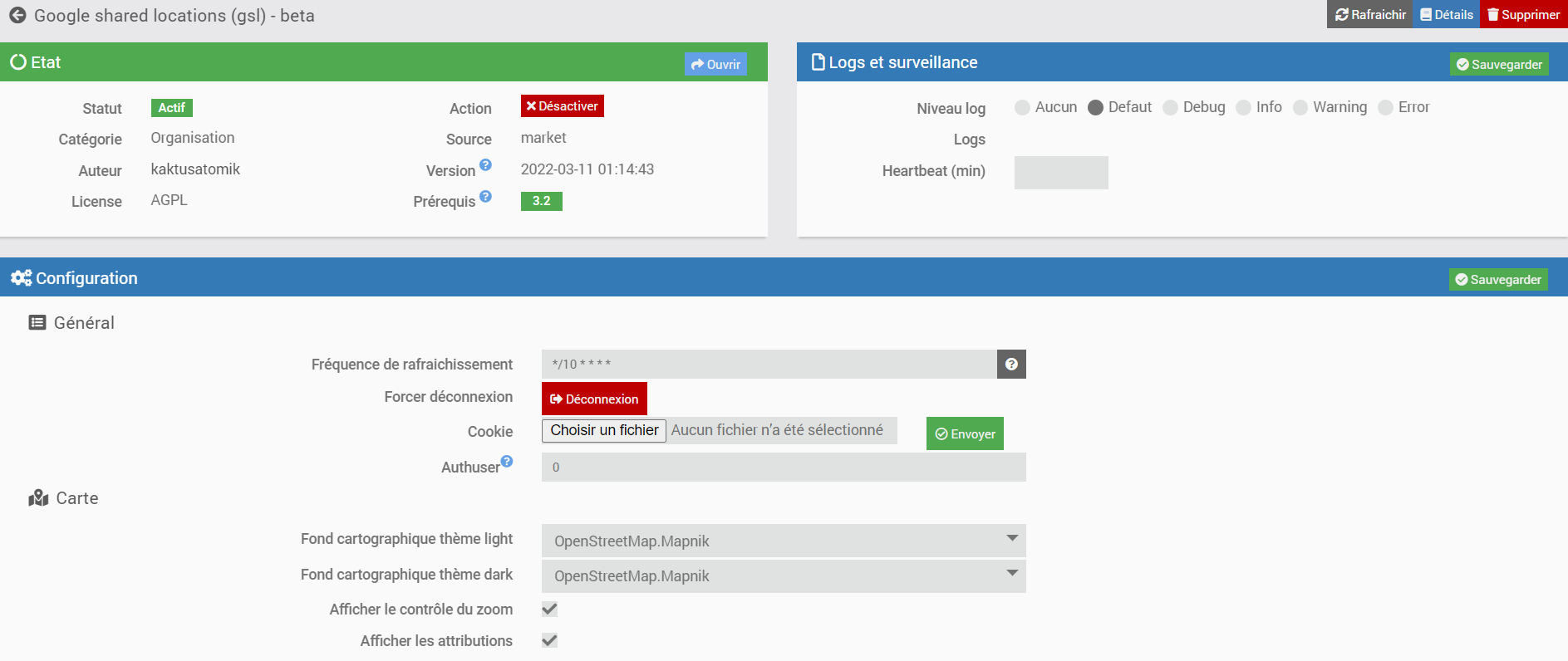Toggle Afficher le contrôle du zoom checkbox
This screenshot has height=661, width=1568.
click(x=549, y=609)
